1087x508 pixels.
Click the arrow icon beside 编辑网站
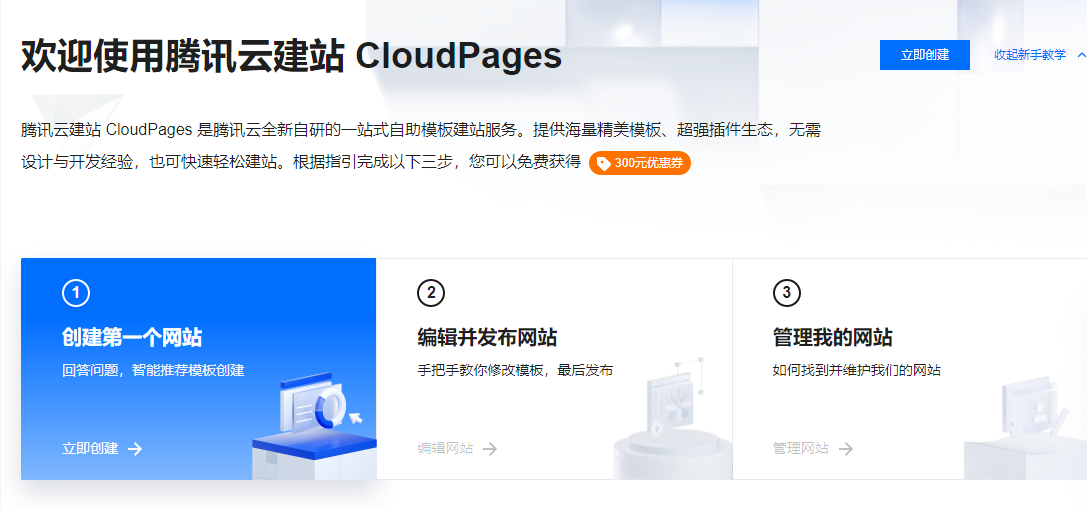click(490, 449)
